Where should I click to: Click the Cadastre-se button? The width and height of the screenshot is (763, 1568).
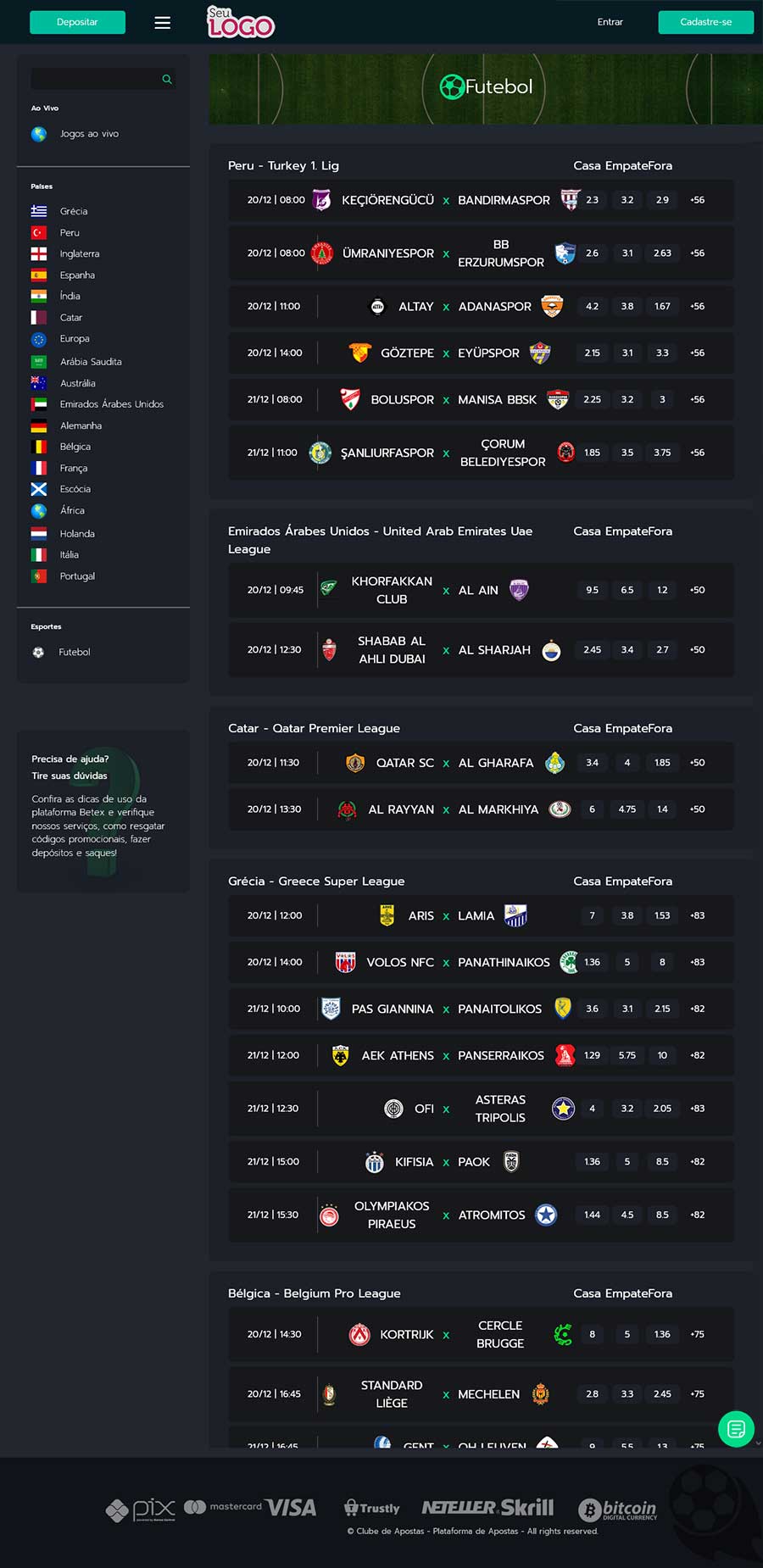pos(705,22)
